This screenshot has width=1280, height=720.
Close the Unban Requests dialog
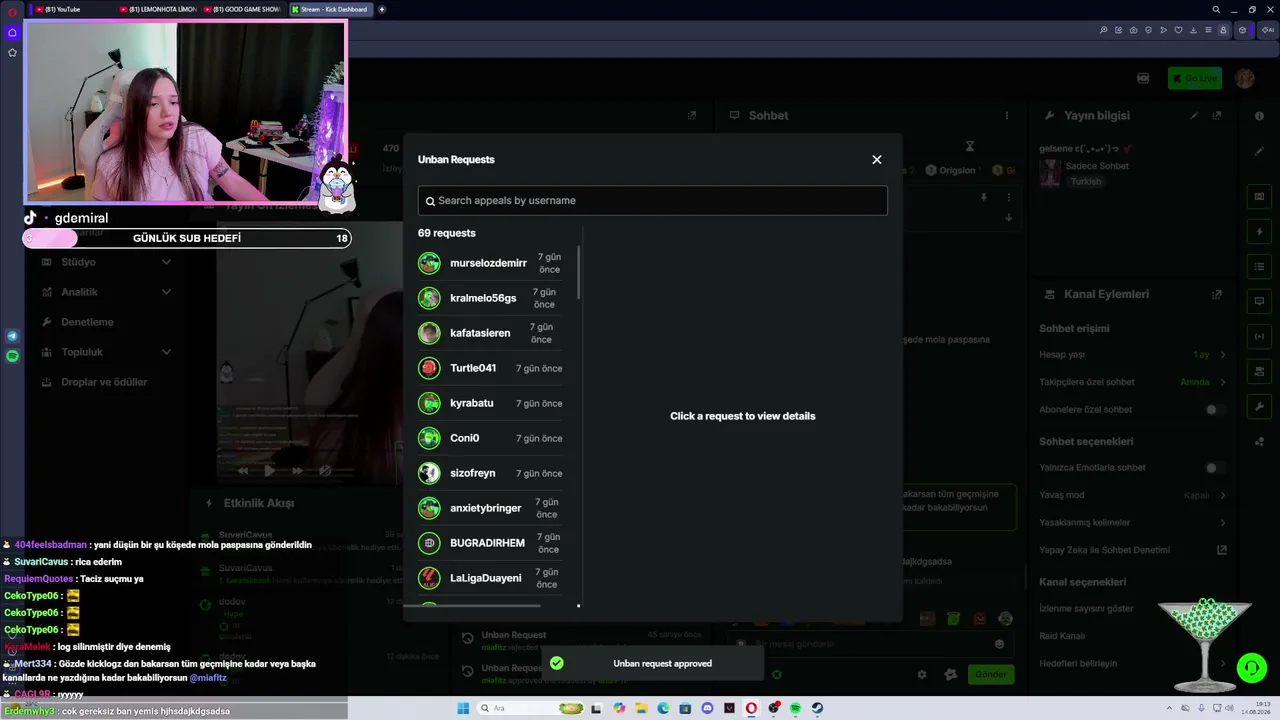(x=877, y=160)
